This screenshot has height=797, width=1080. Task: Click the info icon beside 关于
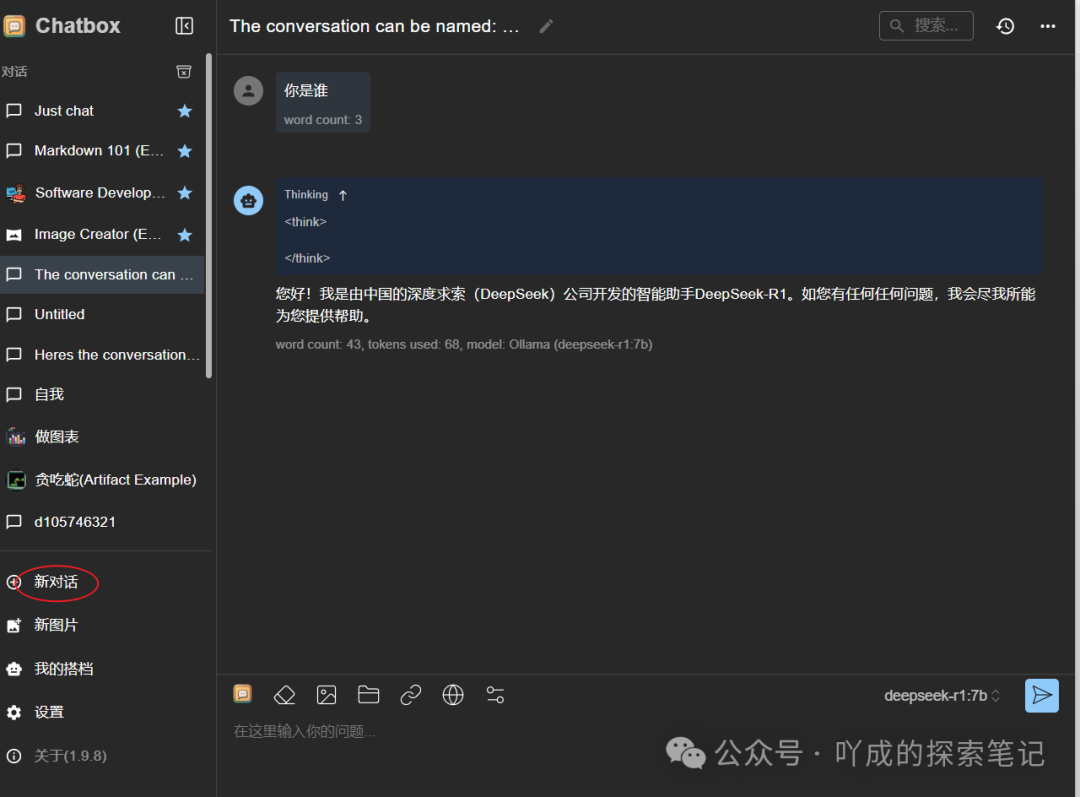click(x=14, y=756)
